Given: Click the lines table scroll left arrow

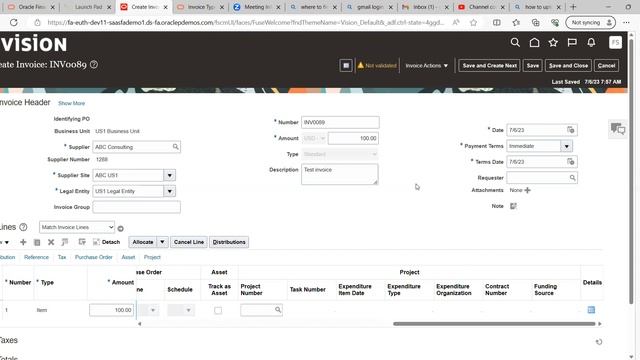Looking at the screenshot, I should pyautogui.click(x=140, y=324).
